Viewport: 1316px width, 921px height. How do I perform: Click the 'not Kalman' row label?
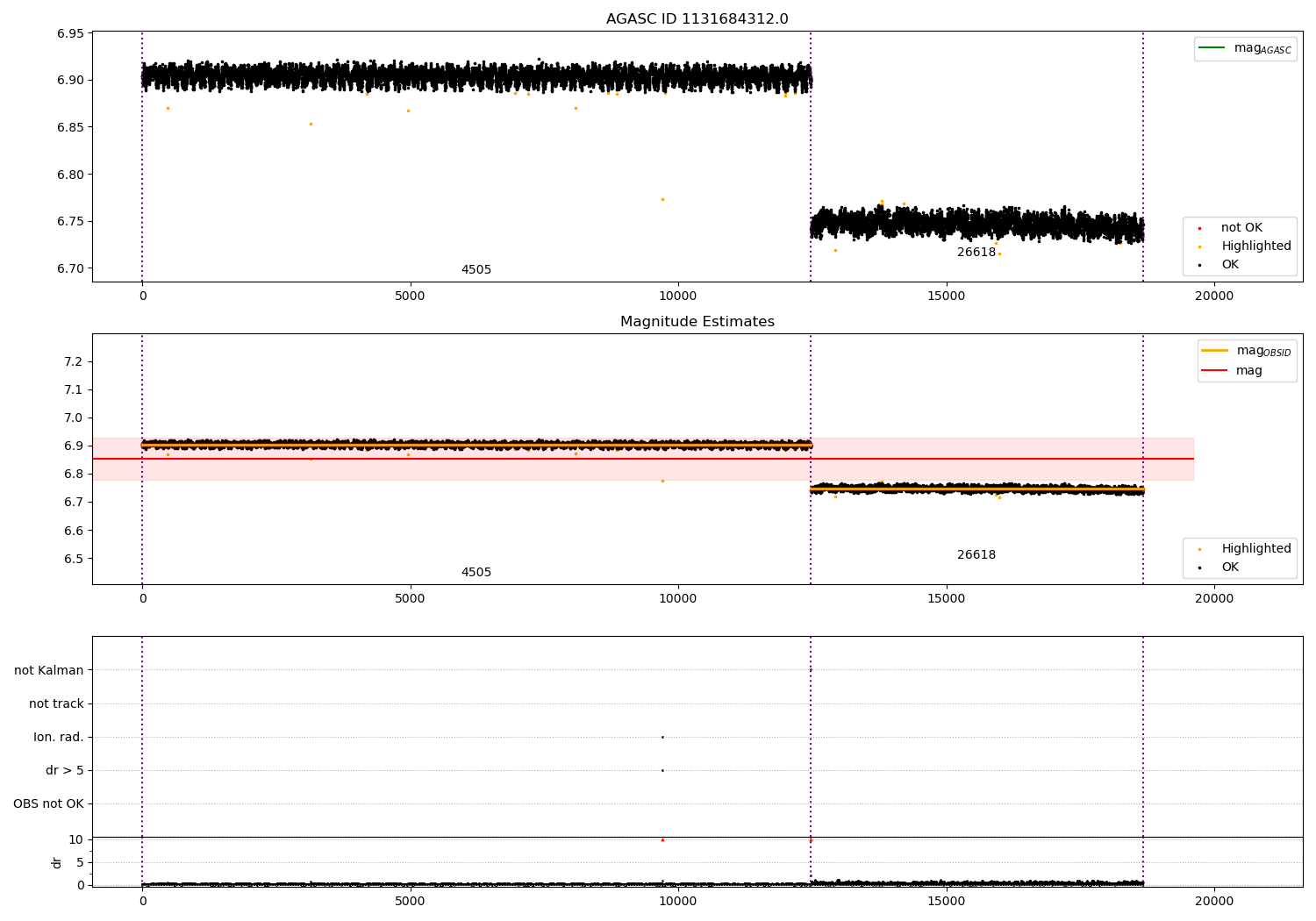(48, 671)
